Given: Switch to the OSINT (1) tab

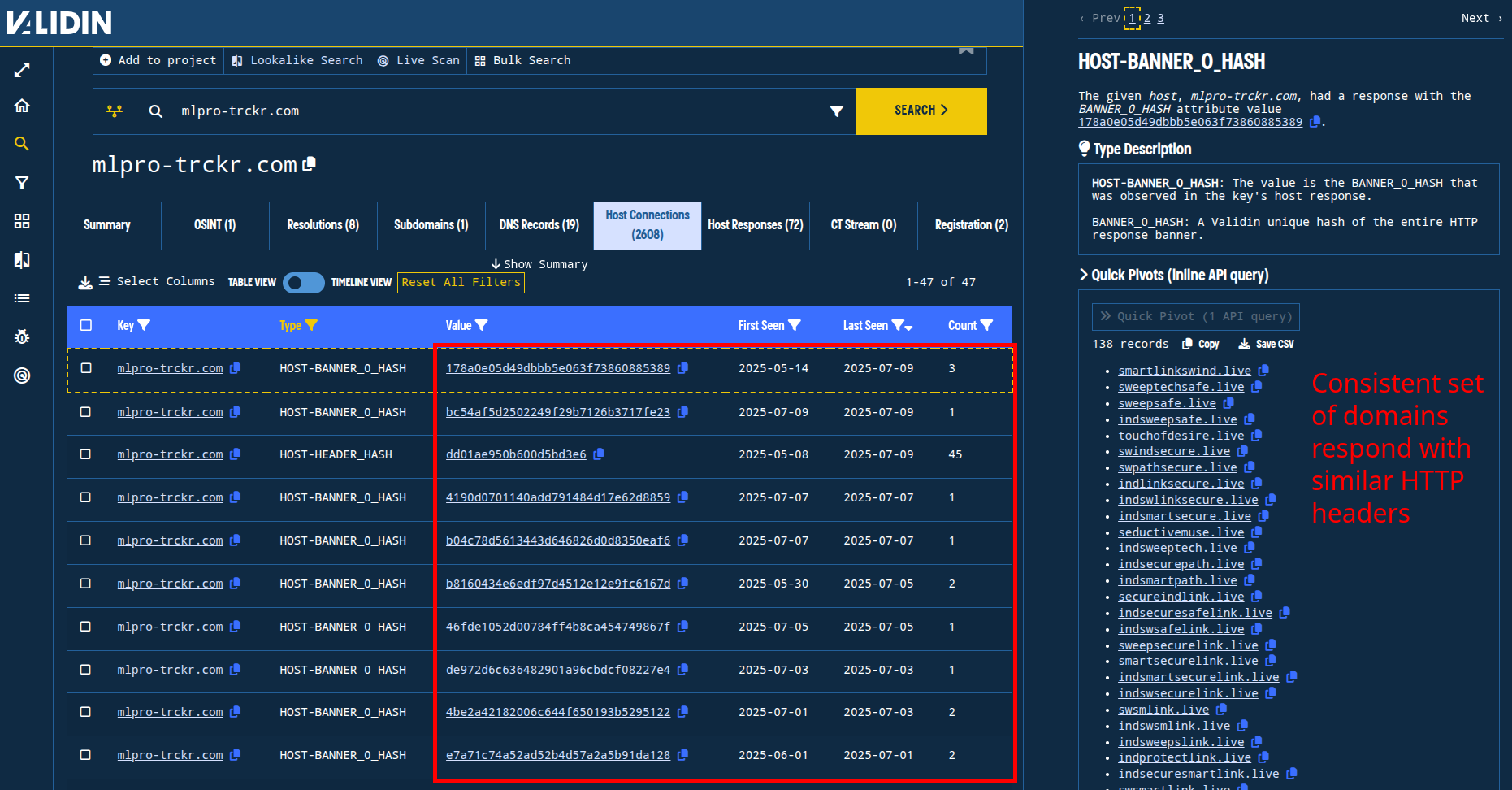Looking at the screenshot, I should click(215, 225).
